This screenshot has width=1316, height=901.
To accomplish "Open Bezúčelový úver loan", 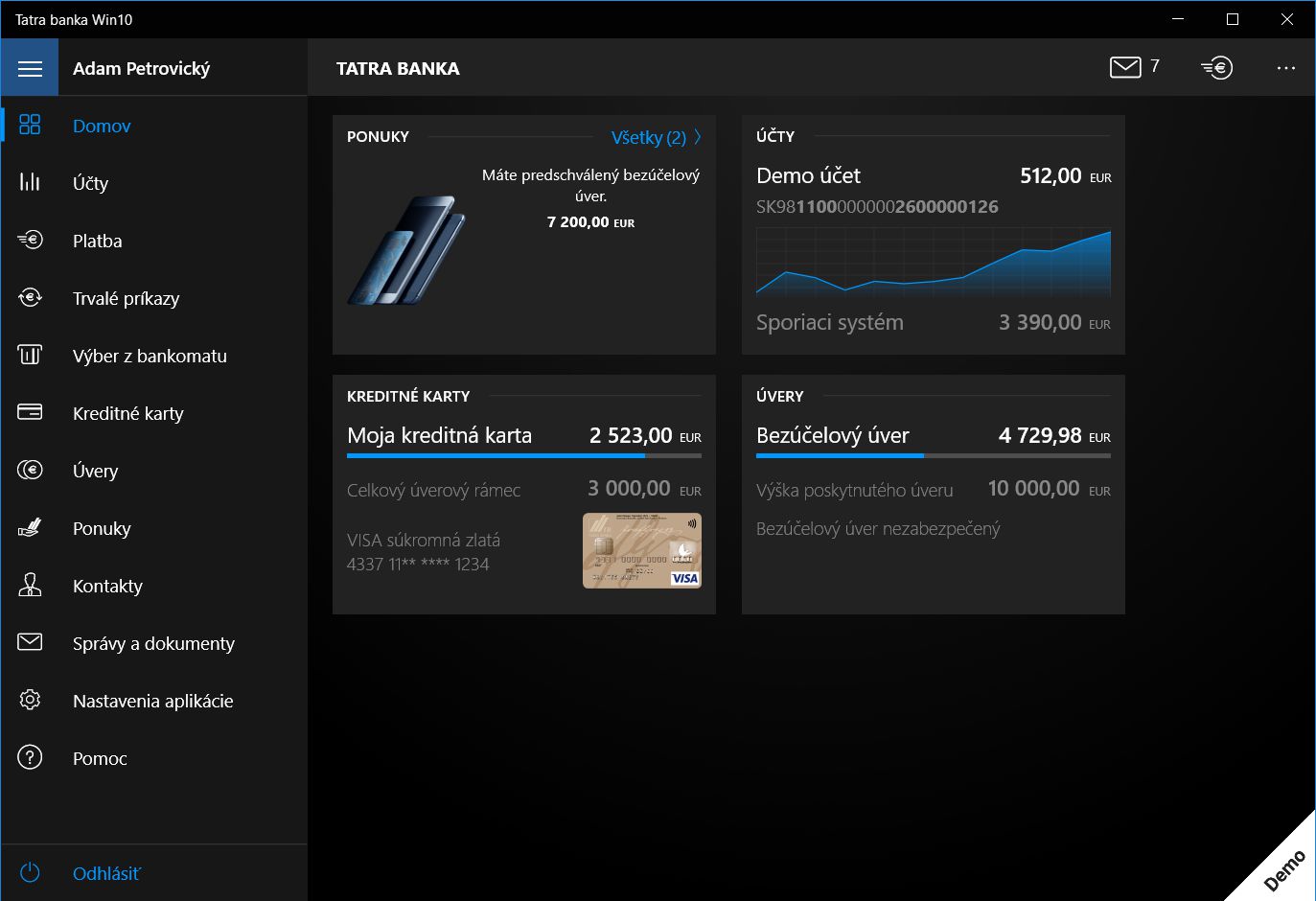I will [x=832, y=435].
